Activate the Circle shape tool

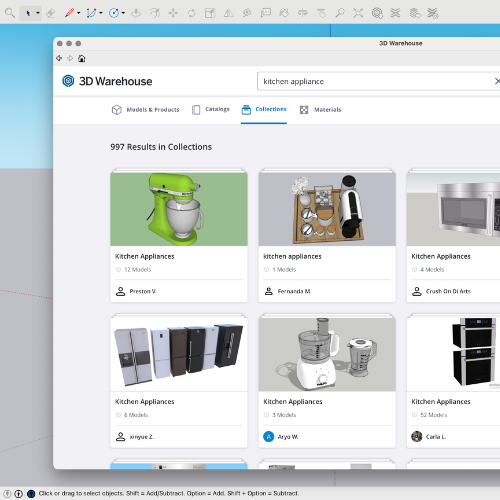[114, 13]
